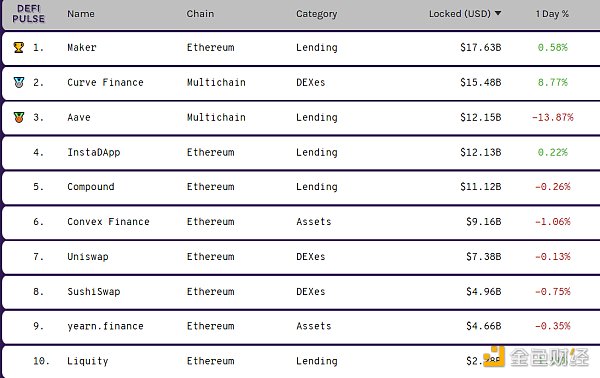600x378 pixels.
Task: Select the Category column header
Action: [316, 14]
